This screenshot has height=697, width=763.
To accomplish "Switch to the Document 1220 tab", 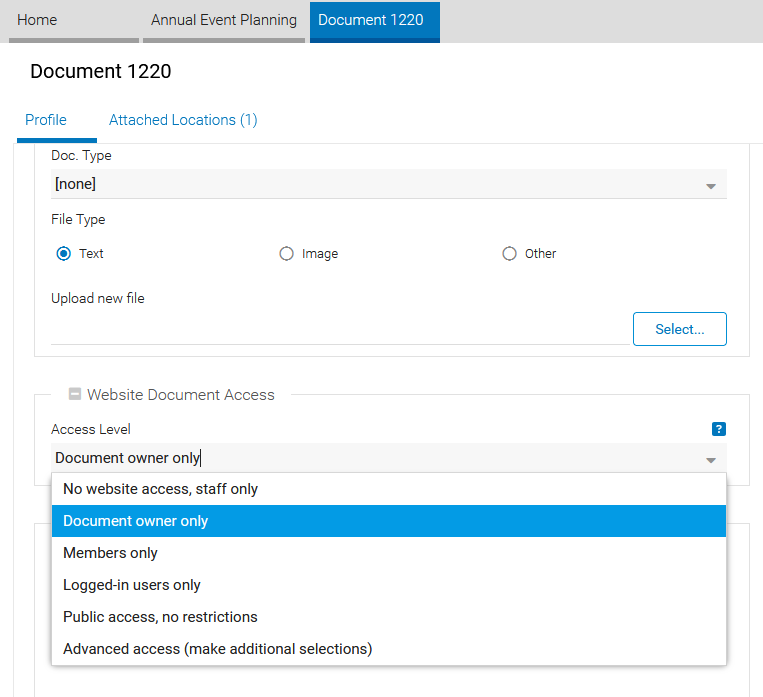I will point(375,21).
